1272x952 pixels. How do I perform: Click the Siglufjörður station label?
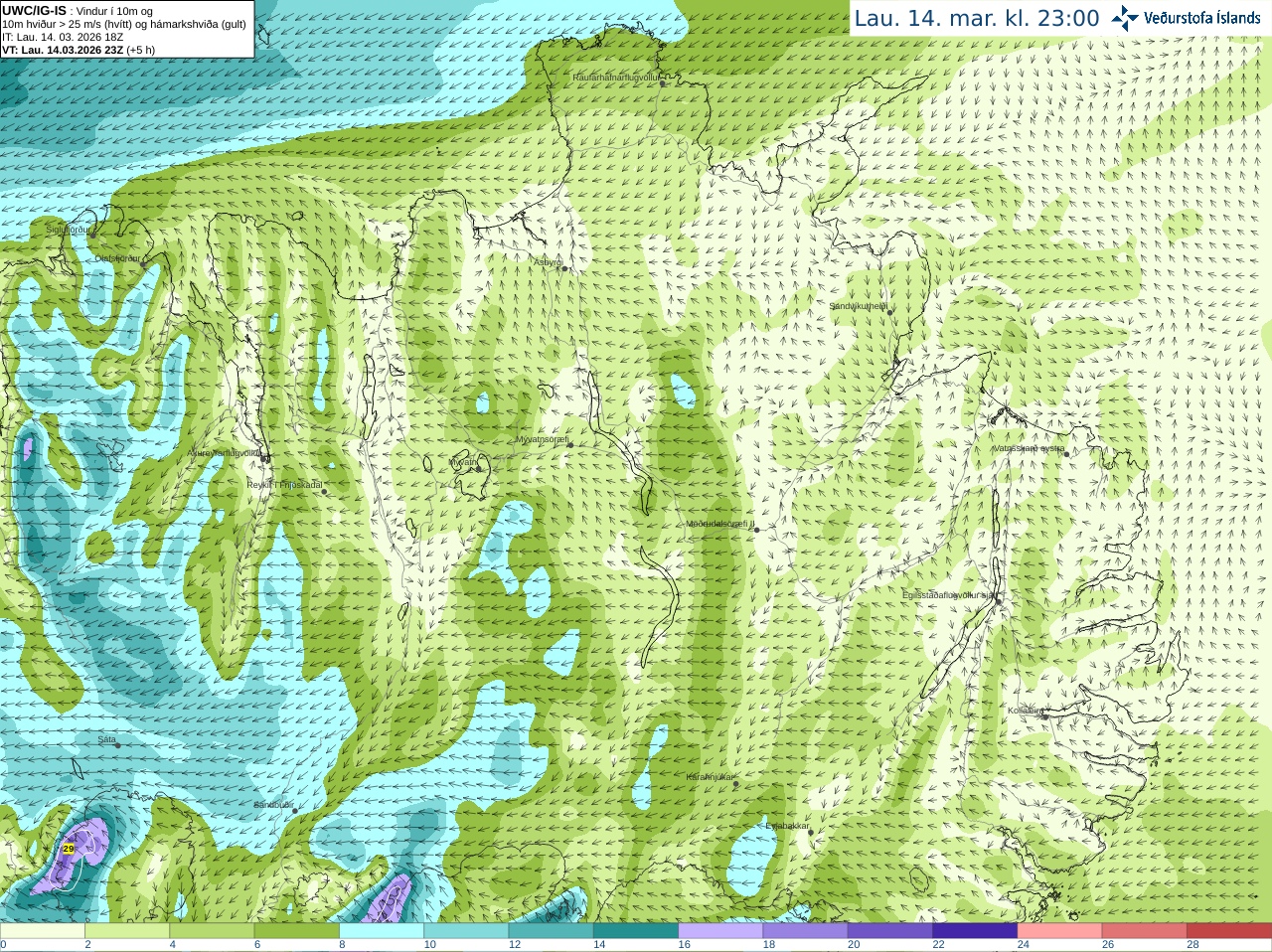pyautogui.click(x=68, y=229)
